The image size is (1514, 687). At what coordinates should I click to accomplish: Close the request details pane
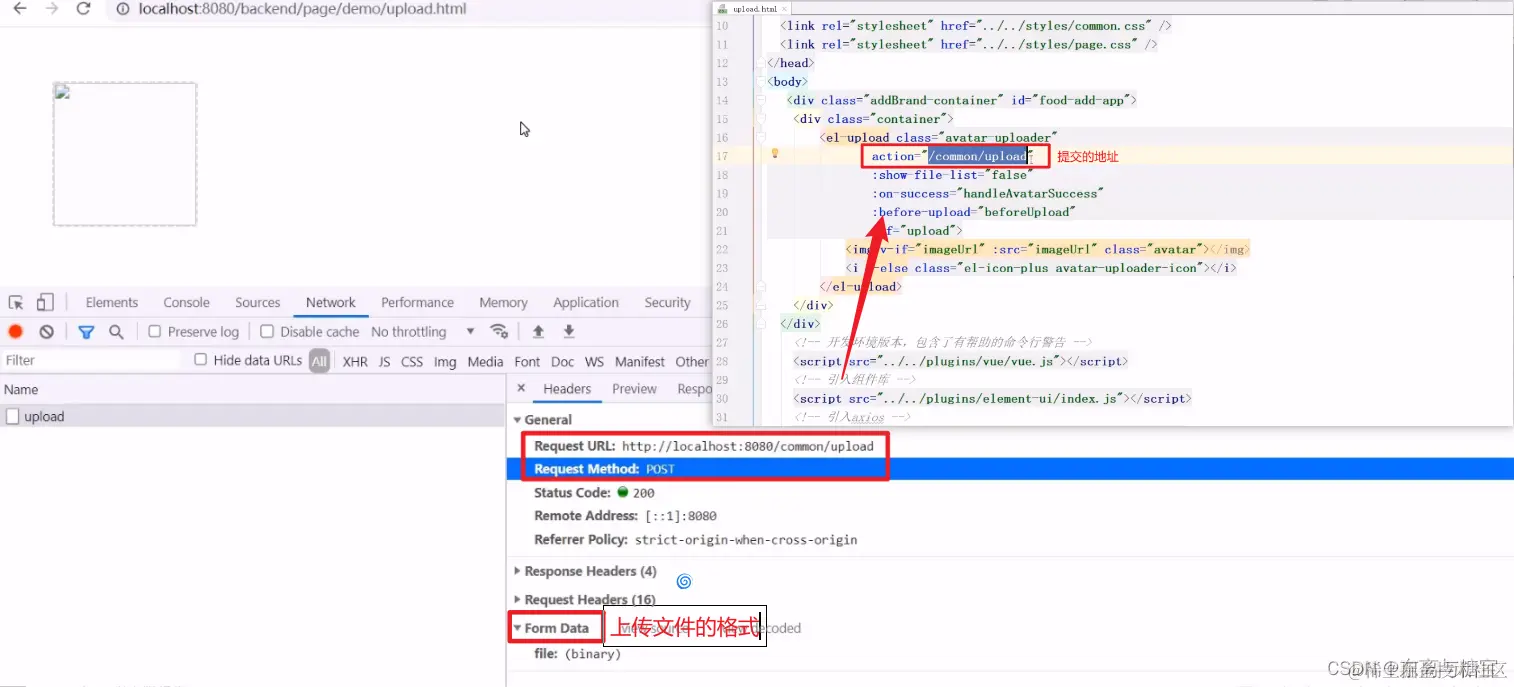[x=521, y=389]
